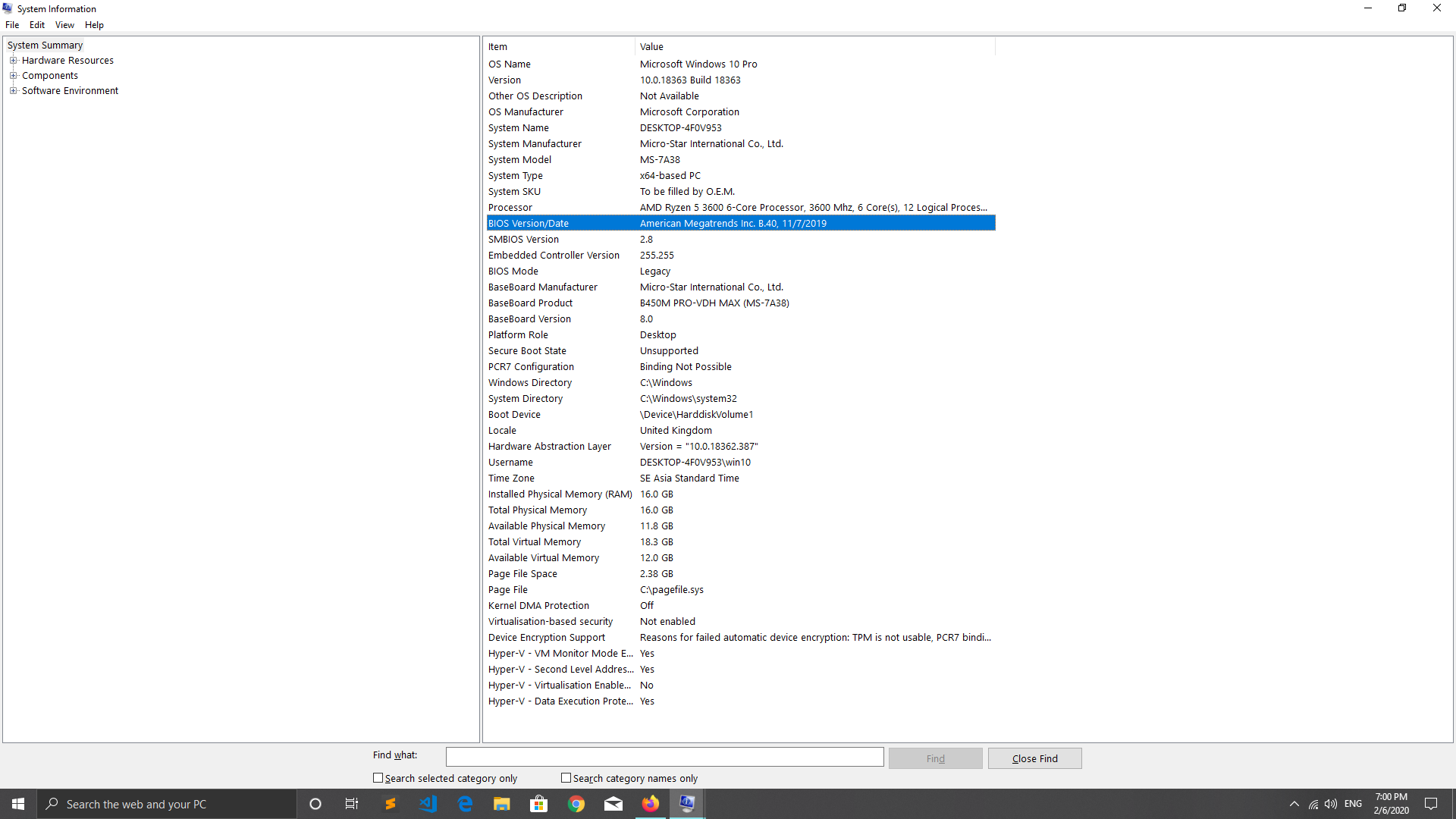The width and height of the screenshot is (1456, 819).
Task: Show hidden system tray icons
Action: click(x=1294, y=804)
